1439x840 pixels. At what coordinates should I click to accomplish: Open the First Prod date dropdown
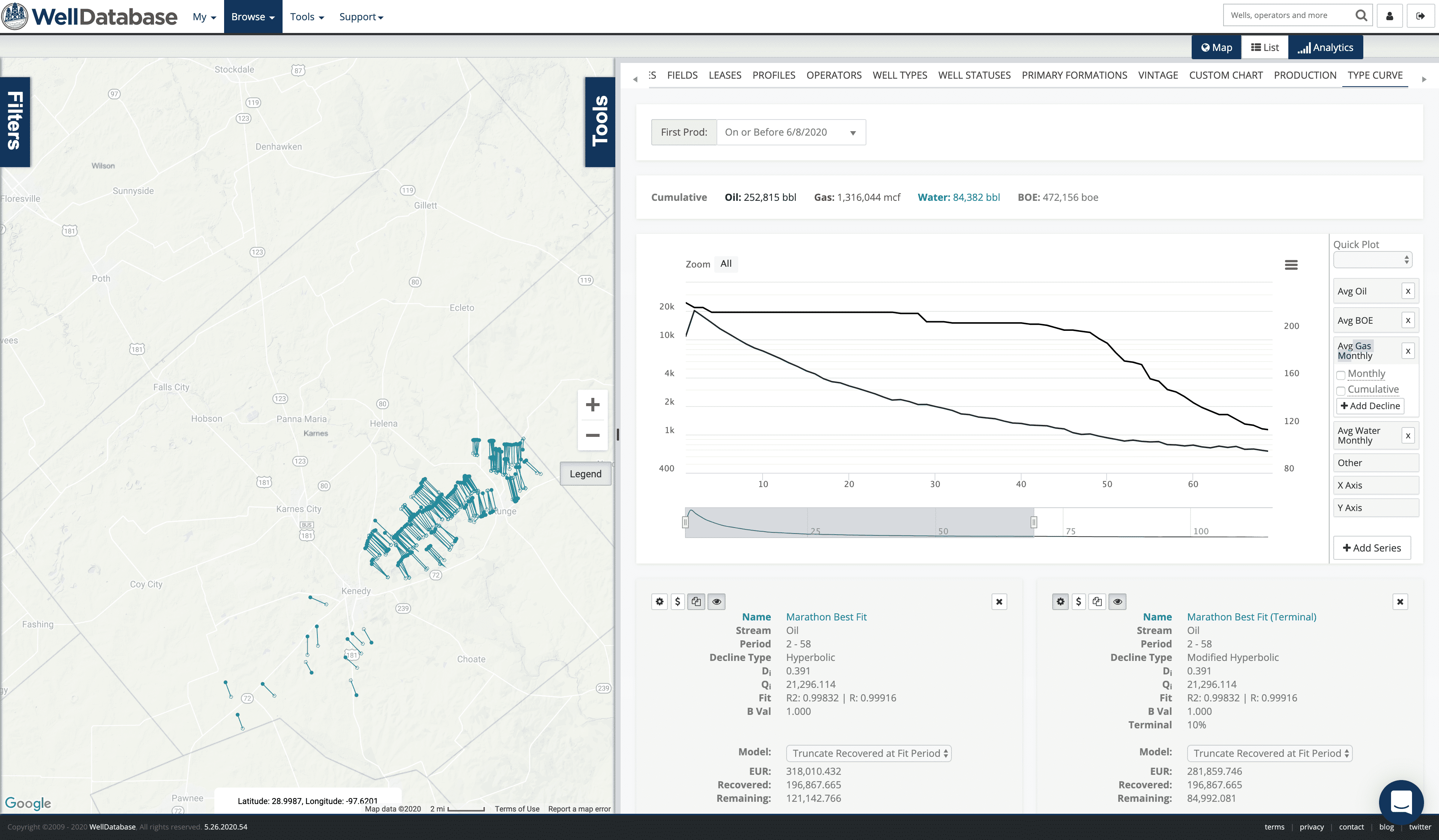(791, 133)
